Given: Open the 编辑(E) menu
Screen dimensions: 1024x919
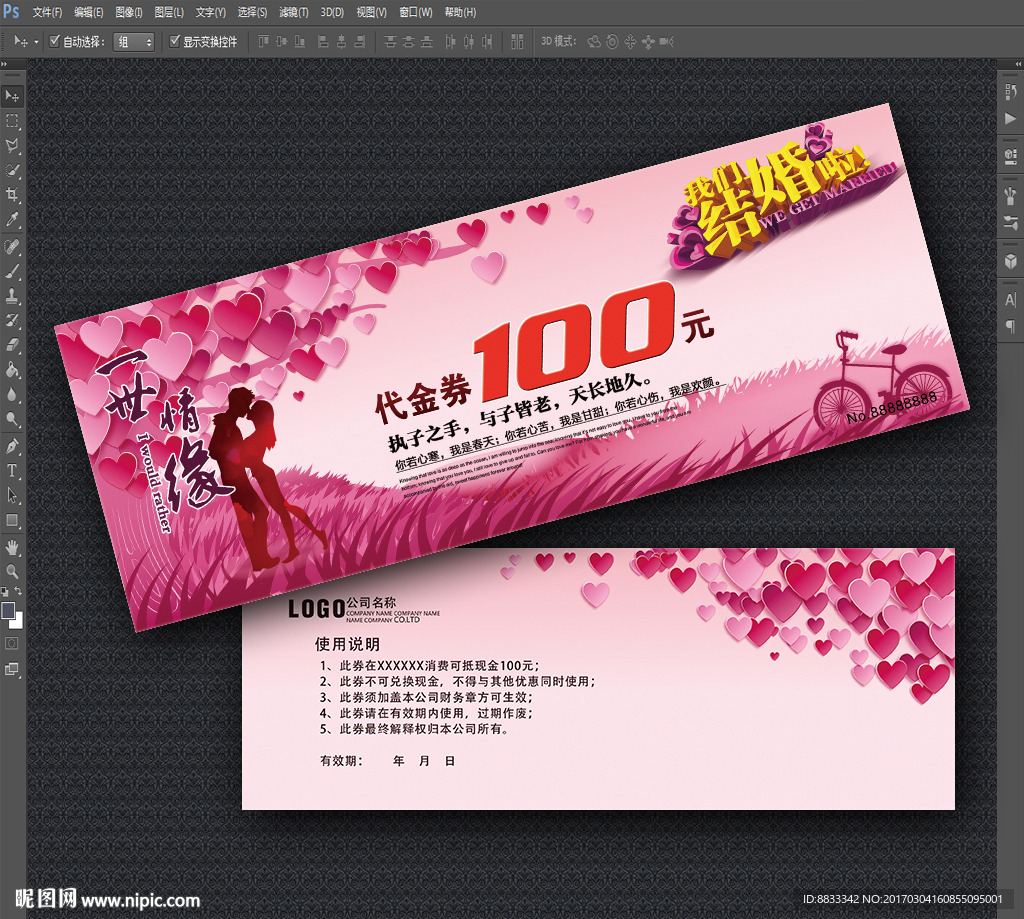Looking at the screenshot, I should [x=88, y=12].
